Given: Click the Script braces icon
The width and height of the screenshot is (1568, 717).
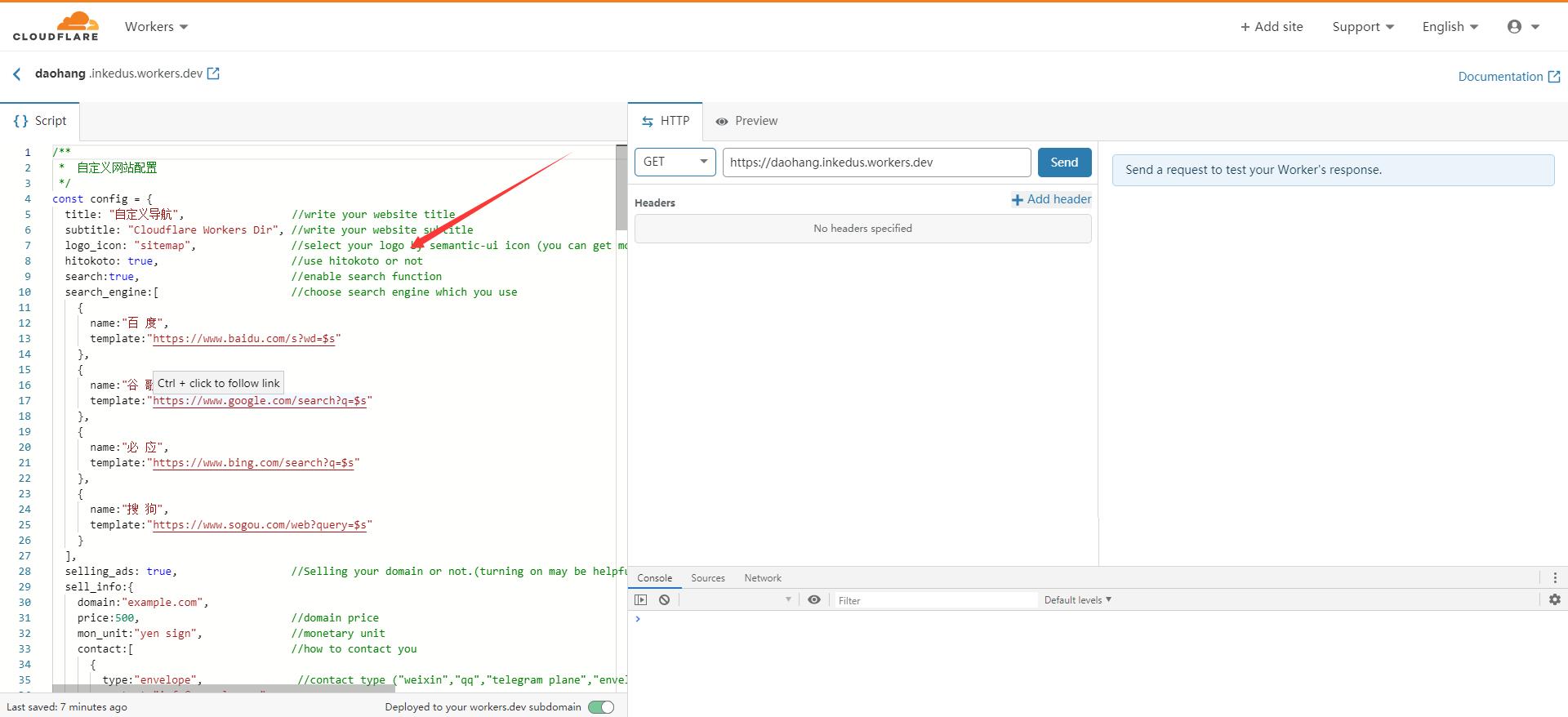Looking at the screenshot, I should 21,121.
